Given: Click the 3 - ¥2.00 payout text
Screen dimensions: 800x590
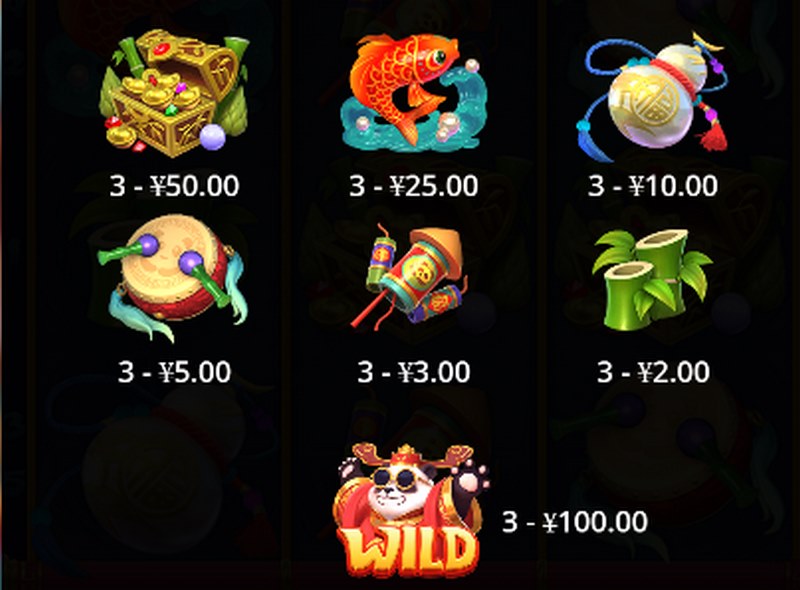Looking at the screenshot, I should [653, 372].
